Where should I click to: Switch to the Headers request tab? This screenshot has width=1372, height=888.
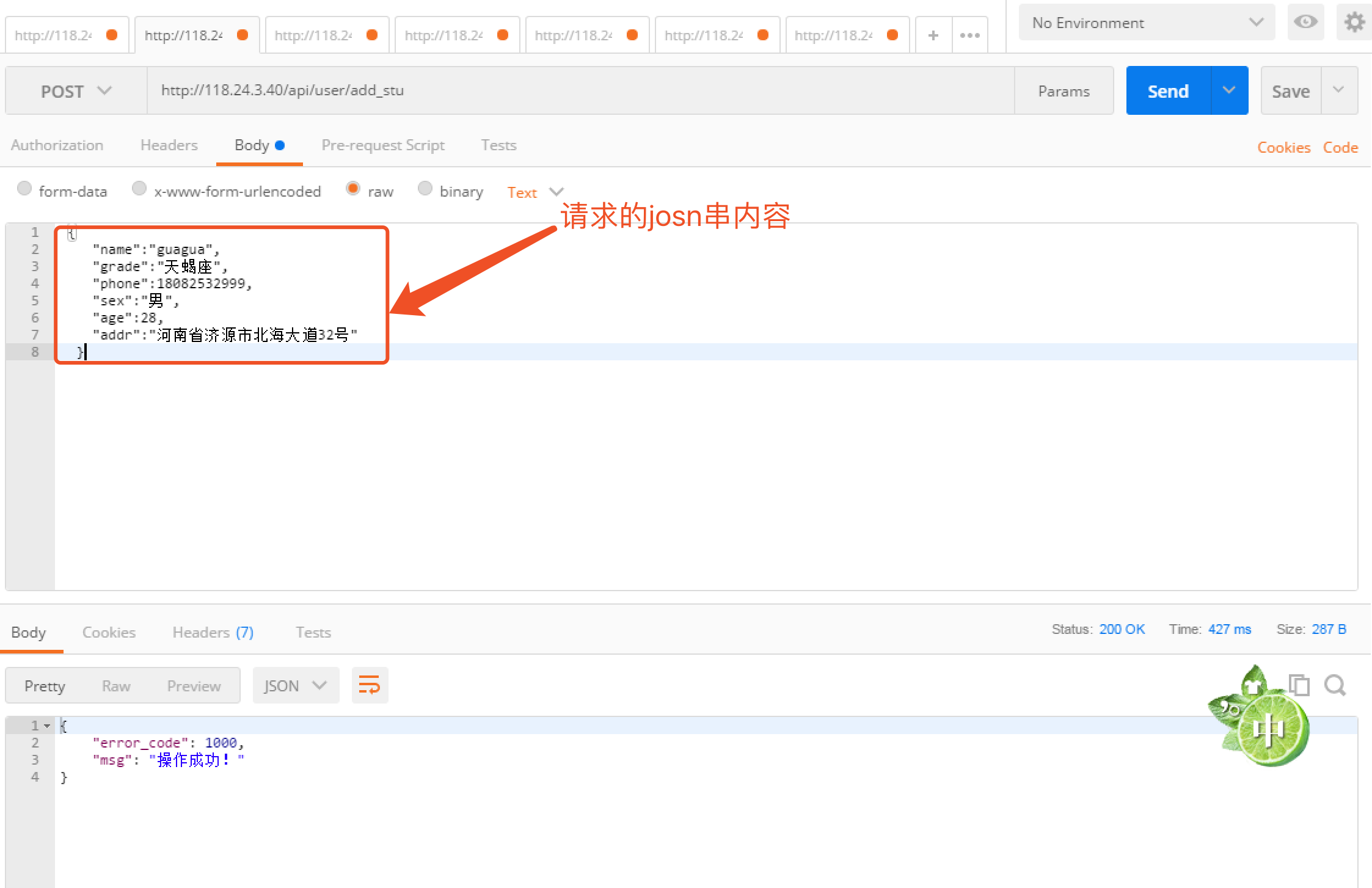click(169, 145)
